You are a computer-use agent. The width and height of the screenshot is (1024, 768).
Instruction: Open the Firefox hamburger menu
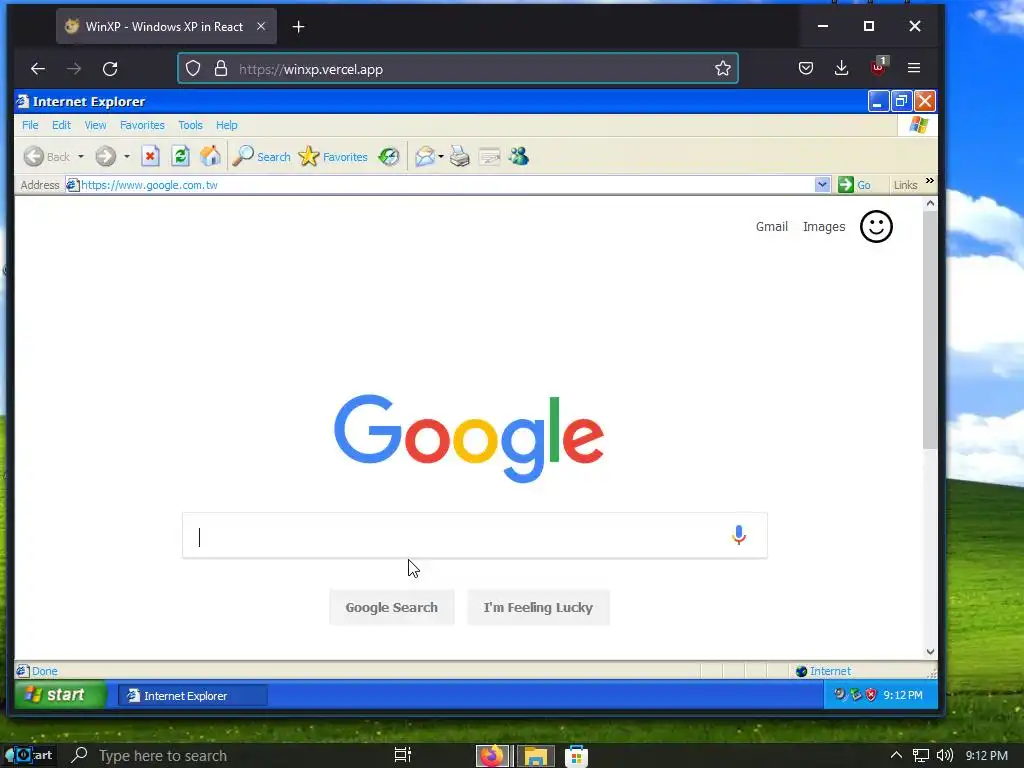[x=914, y=68]
